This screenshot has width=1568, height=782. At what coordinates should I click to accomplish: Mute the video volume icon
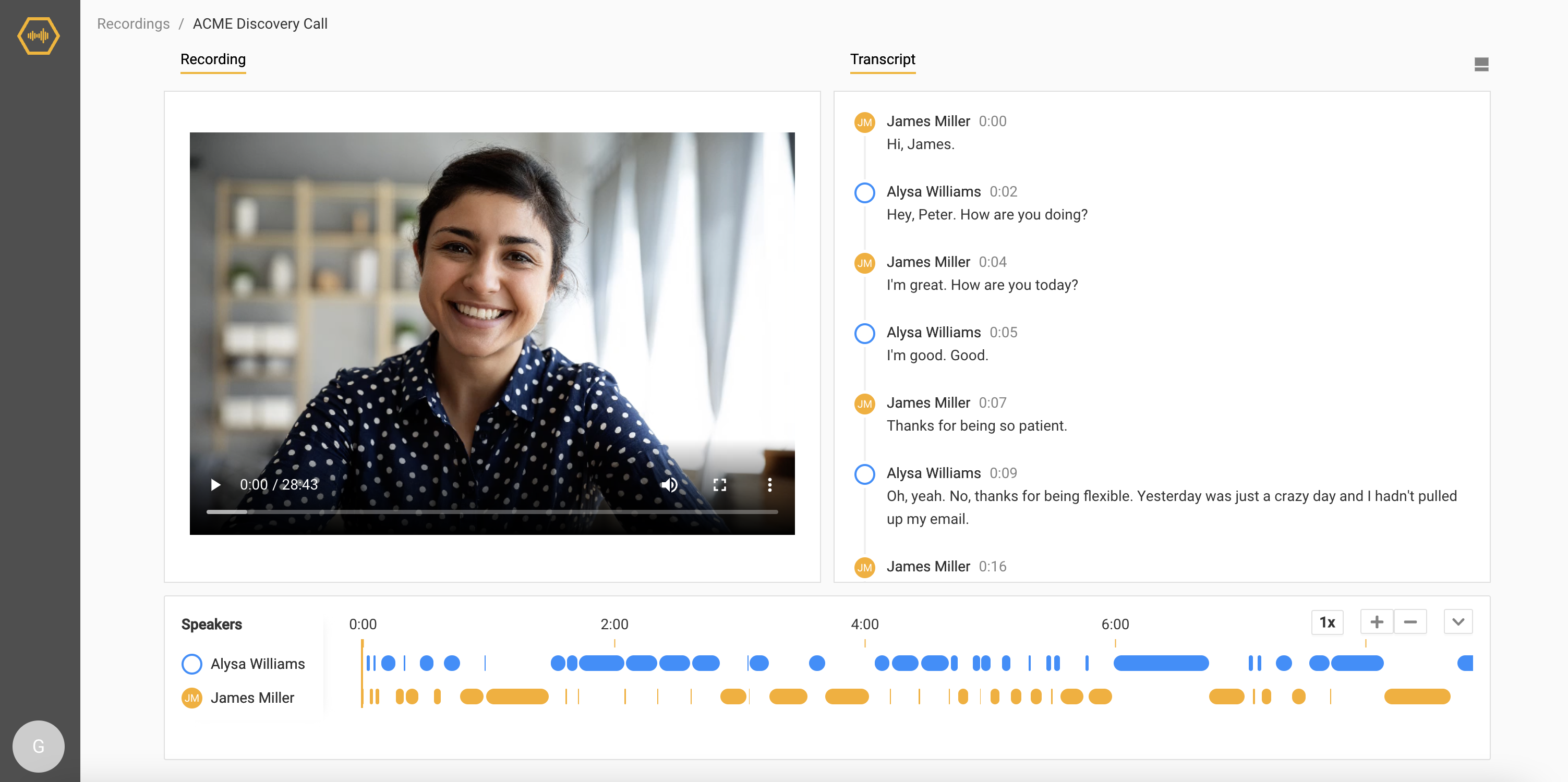coord(669,484)
